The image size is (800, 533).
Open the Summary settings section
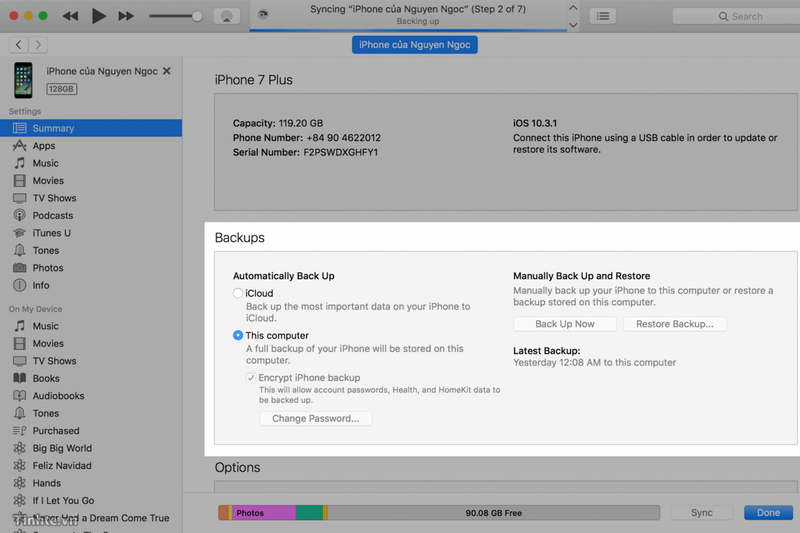[x=91, y=128]
